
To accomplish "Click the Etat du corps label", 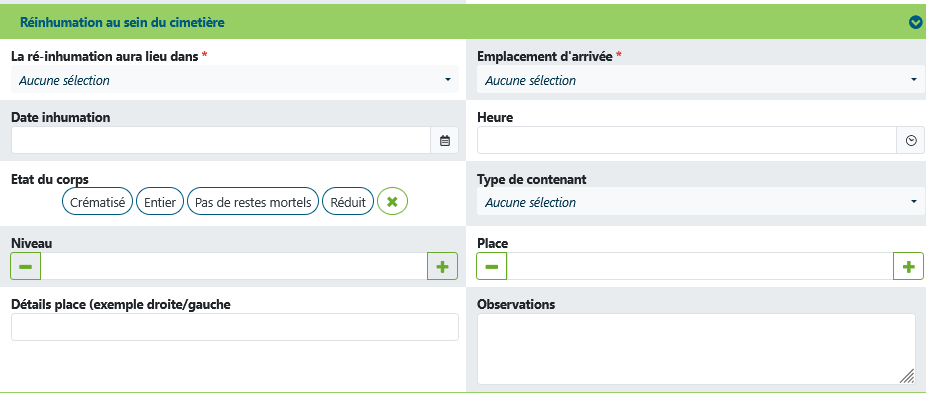I will (x=50, y=179).
